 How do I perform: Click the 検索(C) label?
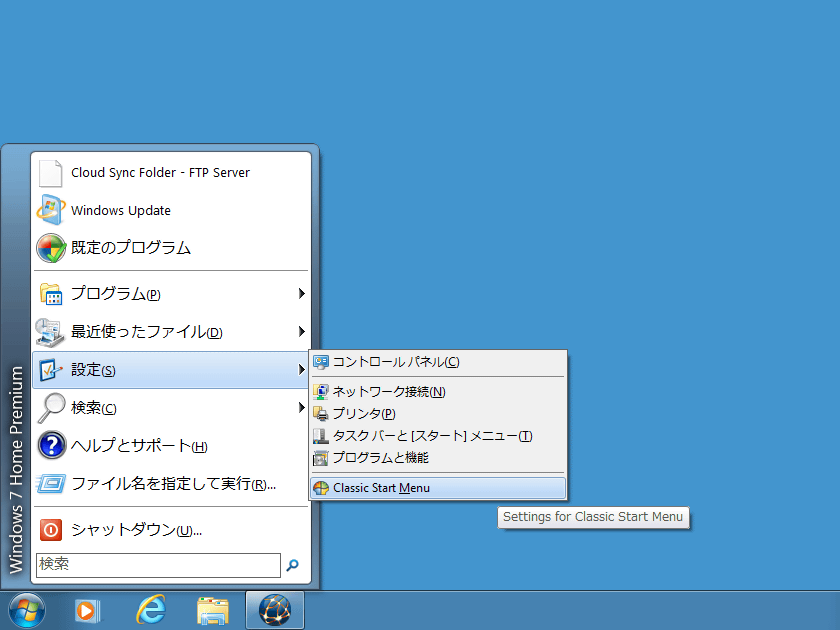(x=94, y=408)
